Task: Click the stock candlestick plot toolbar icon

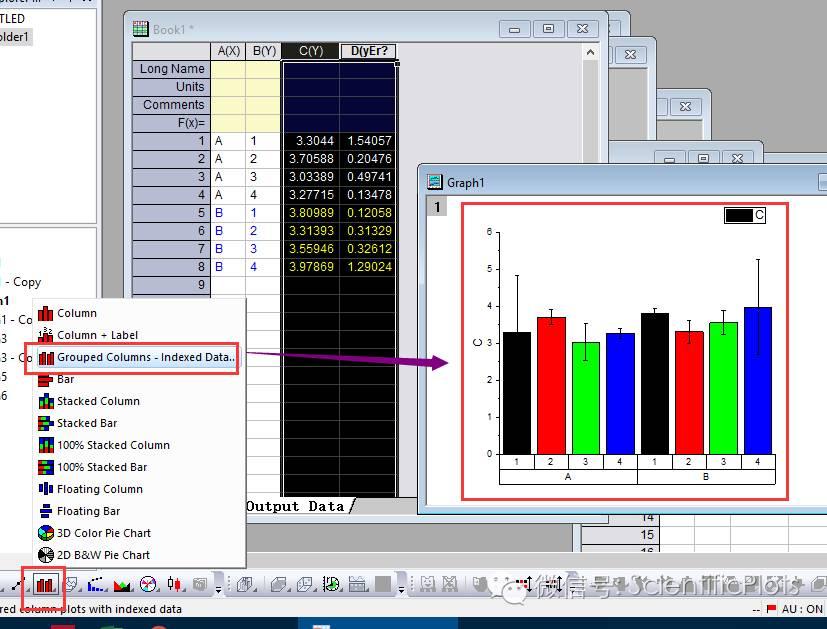Action: tap(176, 585)
